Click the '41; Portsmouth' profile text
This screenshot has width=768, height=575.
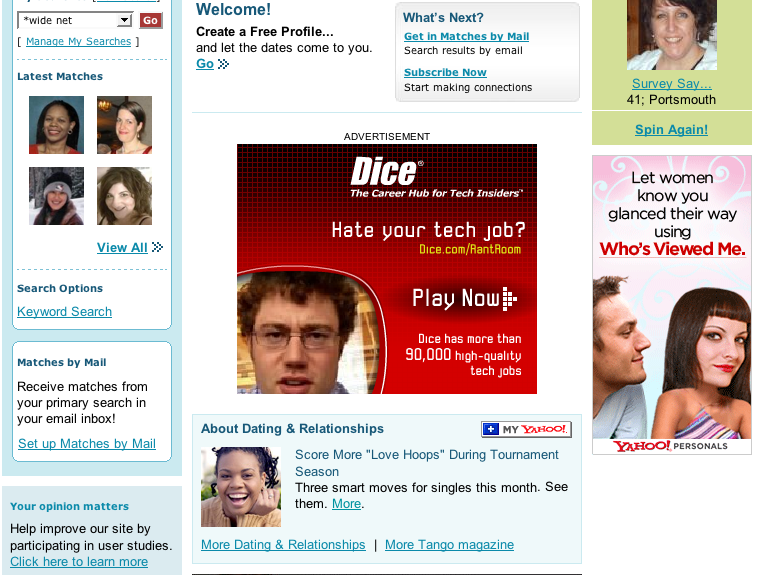point(671,100)
